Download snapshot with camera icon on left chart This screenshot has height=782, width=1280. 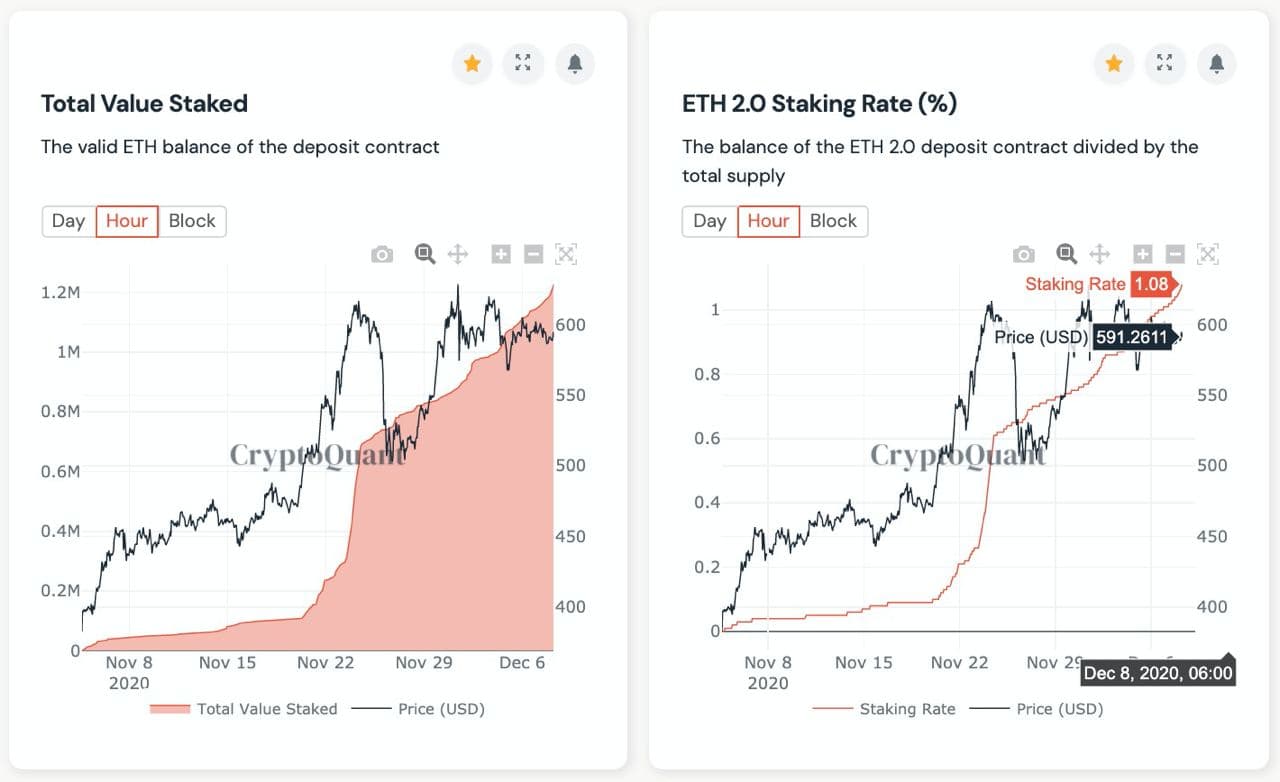382,255
